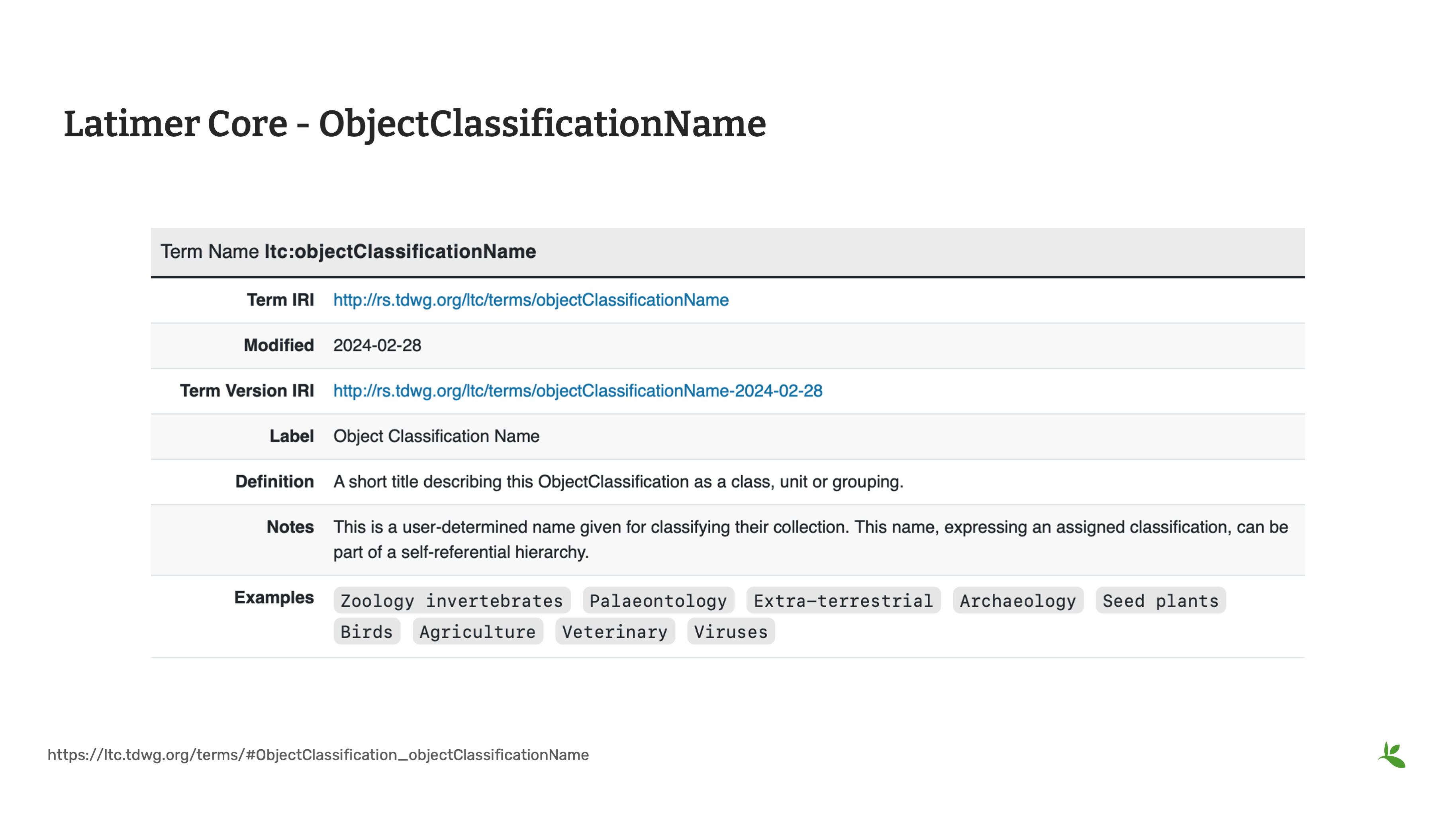The height and width of the screenshot is (819, 1456).
Task: Open the Term IRI objectClassificationName link
Action: (531, 300)
